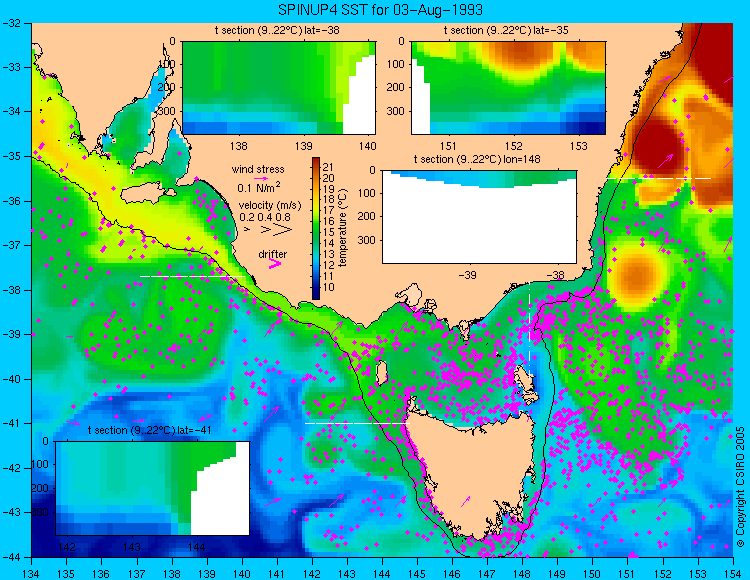Click the magenta drifter legend arrowhead
Viewport: 750px width, 580px height.
(x=275, y=263)
